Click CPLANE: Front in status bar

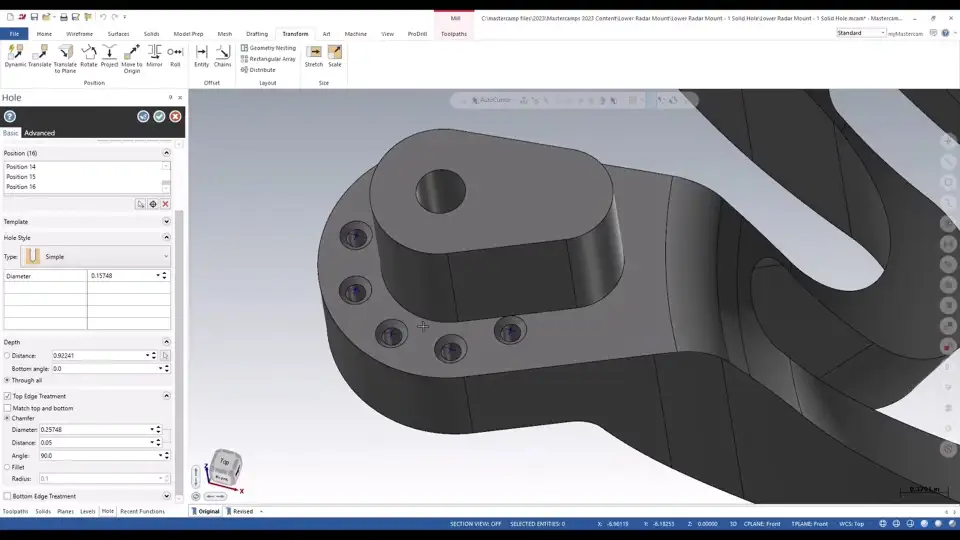pos(762,524)
